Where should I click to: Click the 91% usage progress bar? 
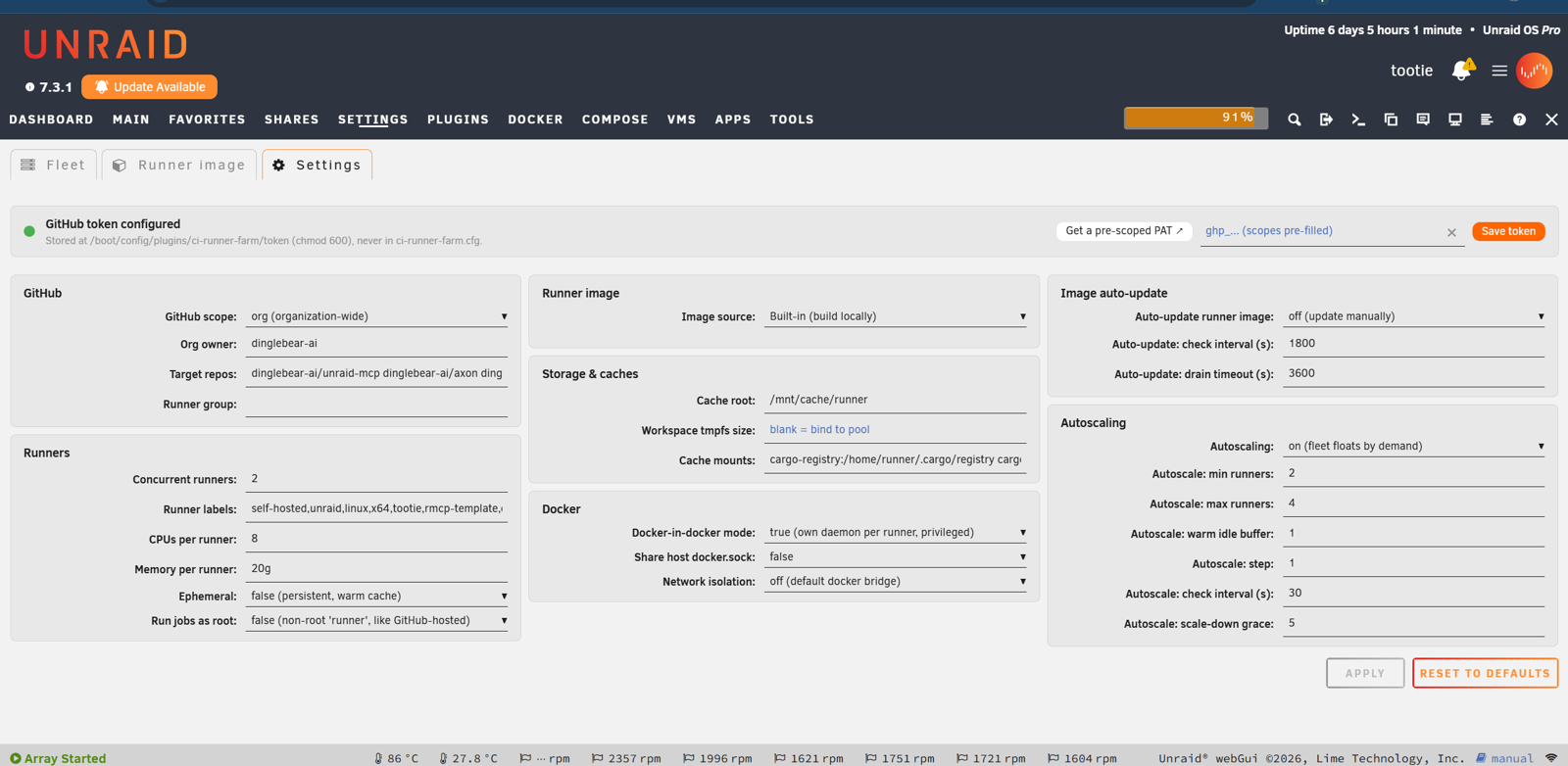coord(1196,118)
